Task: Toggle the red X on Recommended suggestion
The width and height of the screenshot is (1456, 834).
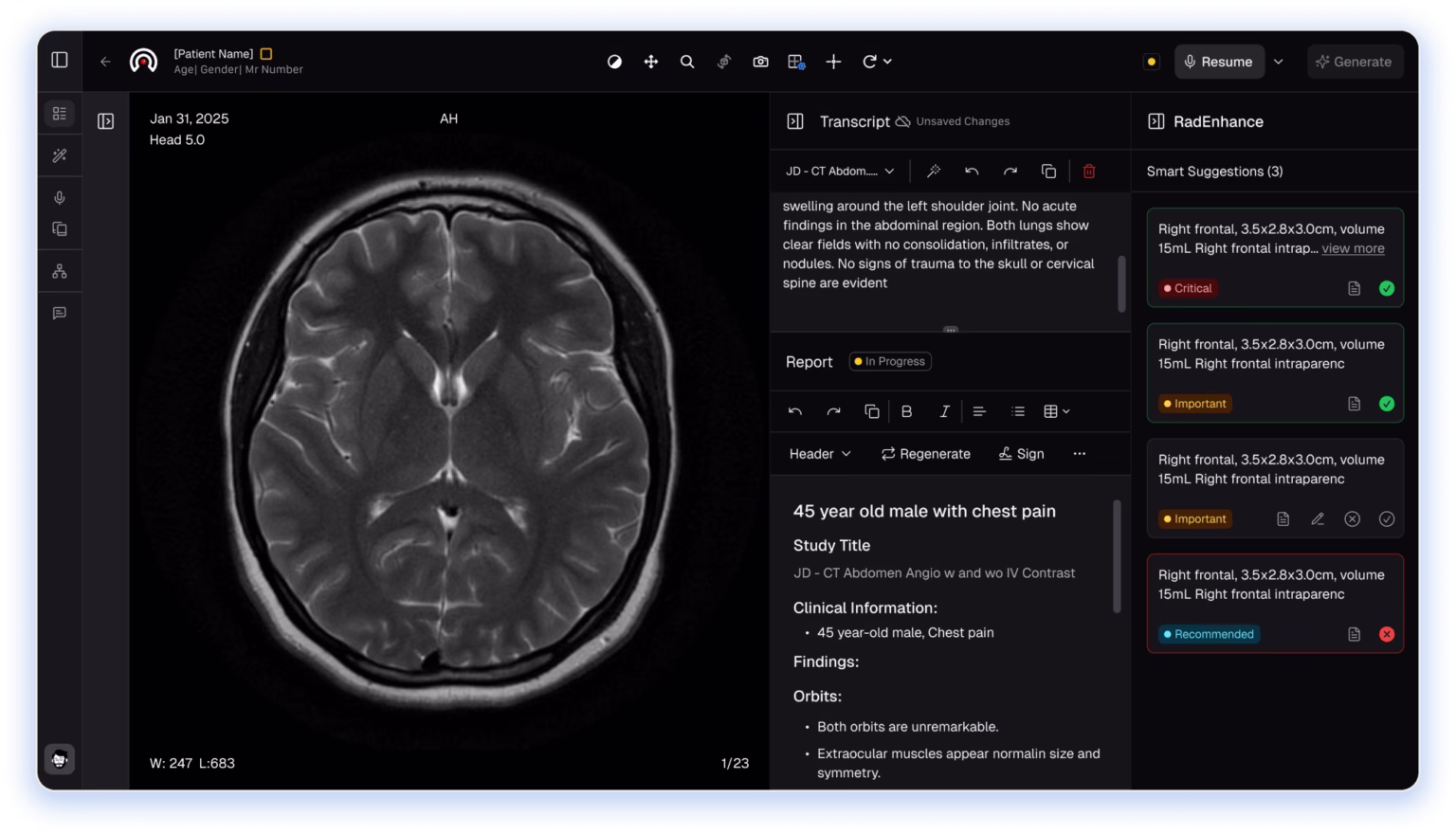Action: (1387, 634)
